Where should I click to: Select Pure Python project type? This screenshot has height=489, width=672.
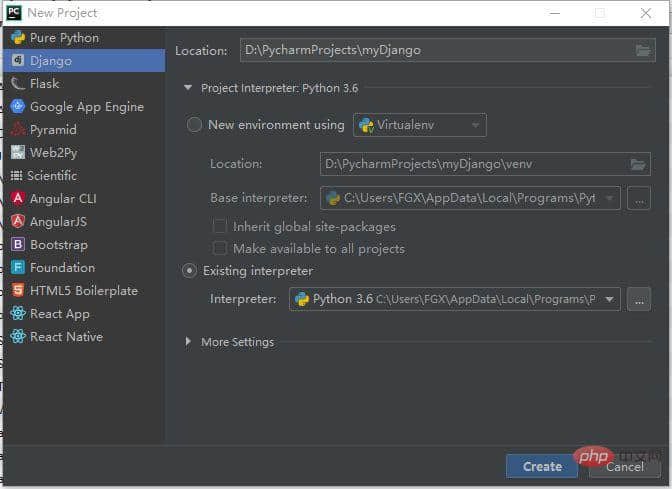[x=84, y=38]
